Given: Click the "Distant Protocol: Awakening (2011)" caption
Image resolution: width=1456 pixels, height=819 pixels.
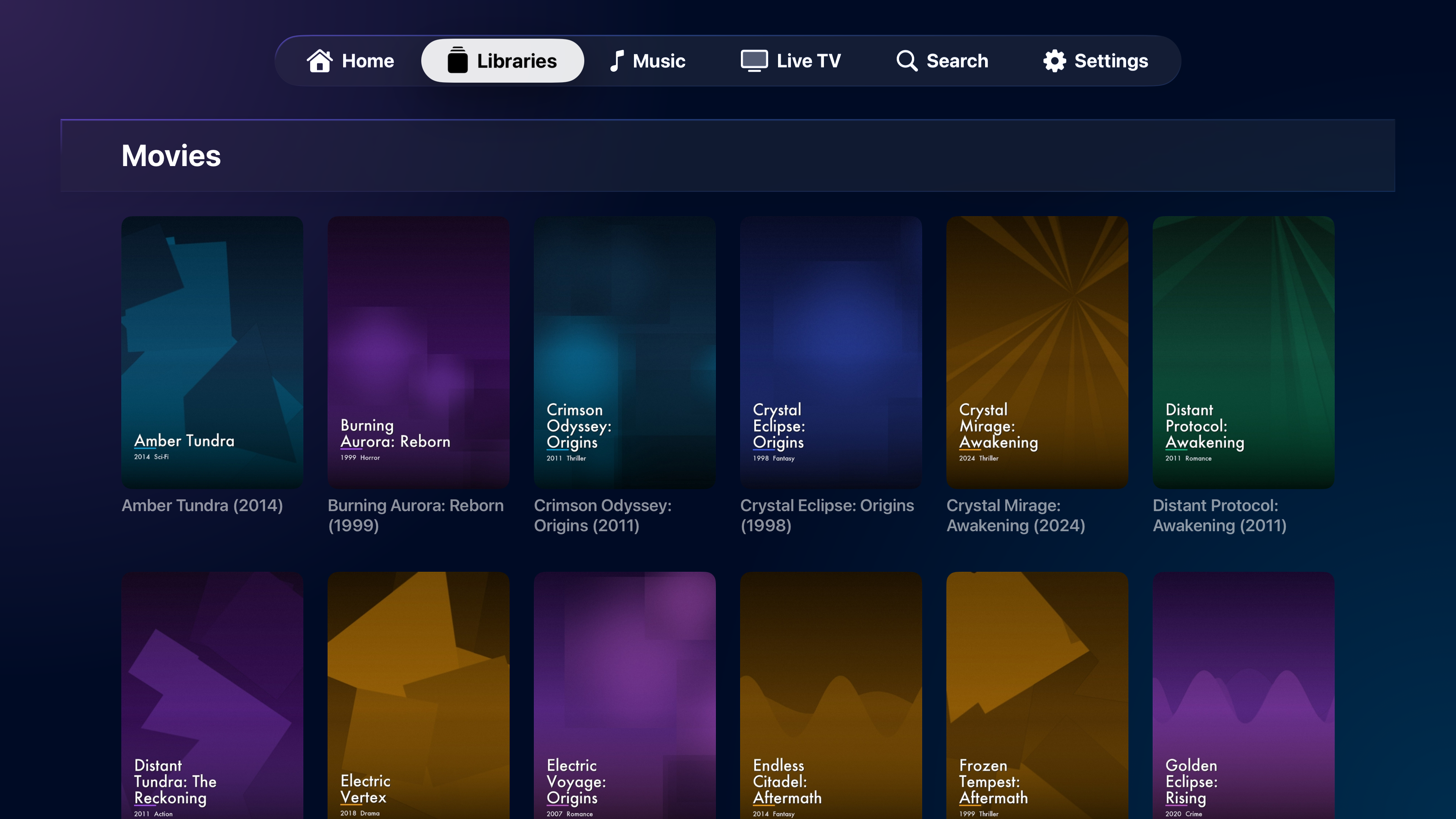Looking at the screenshot, I should (x=1220, y=516).
